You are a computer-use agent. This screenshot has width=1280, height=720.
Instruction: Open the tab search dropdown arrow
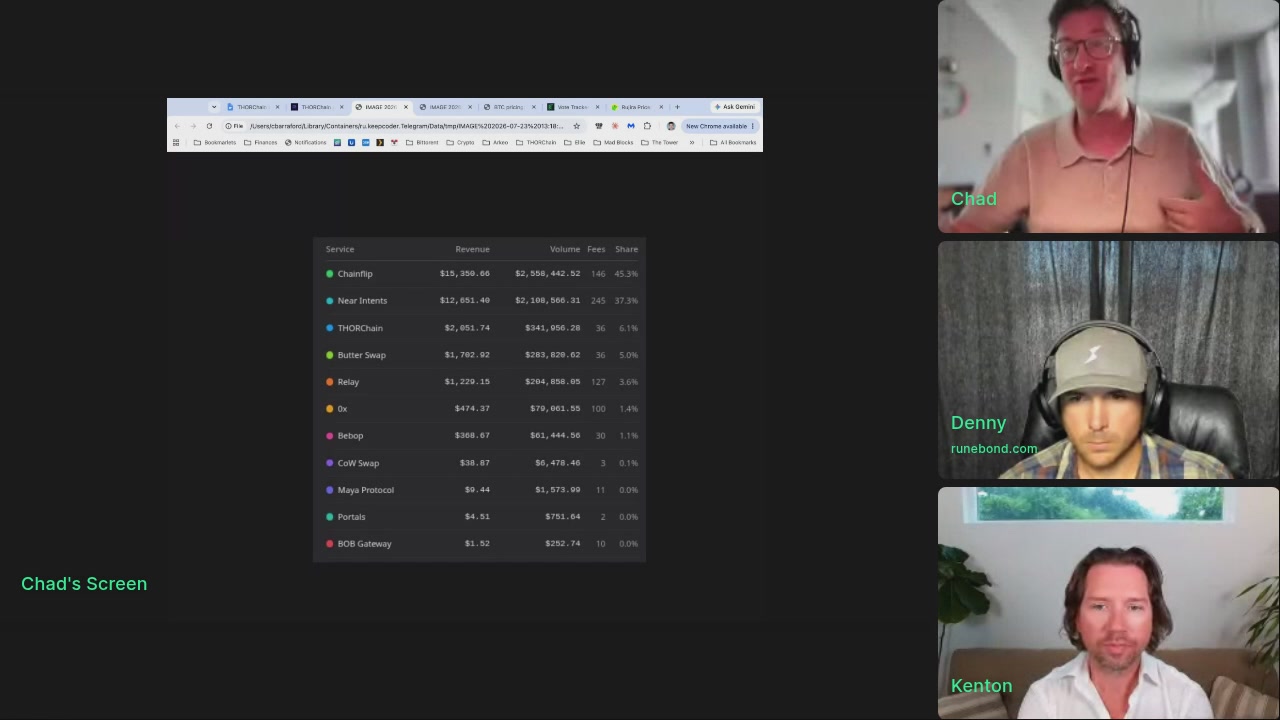pyautogui.click(x=214, y=107)
